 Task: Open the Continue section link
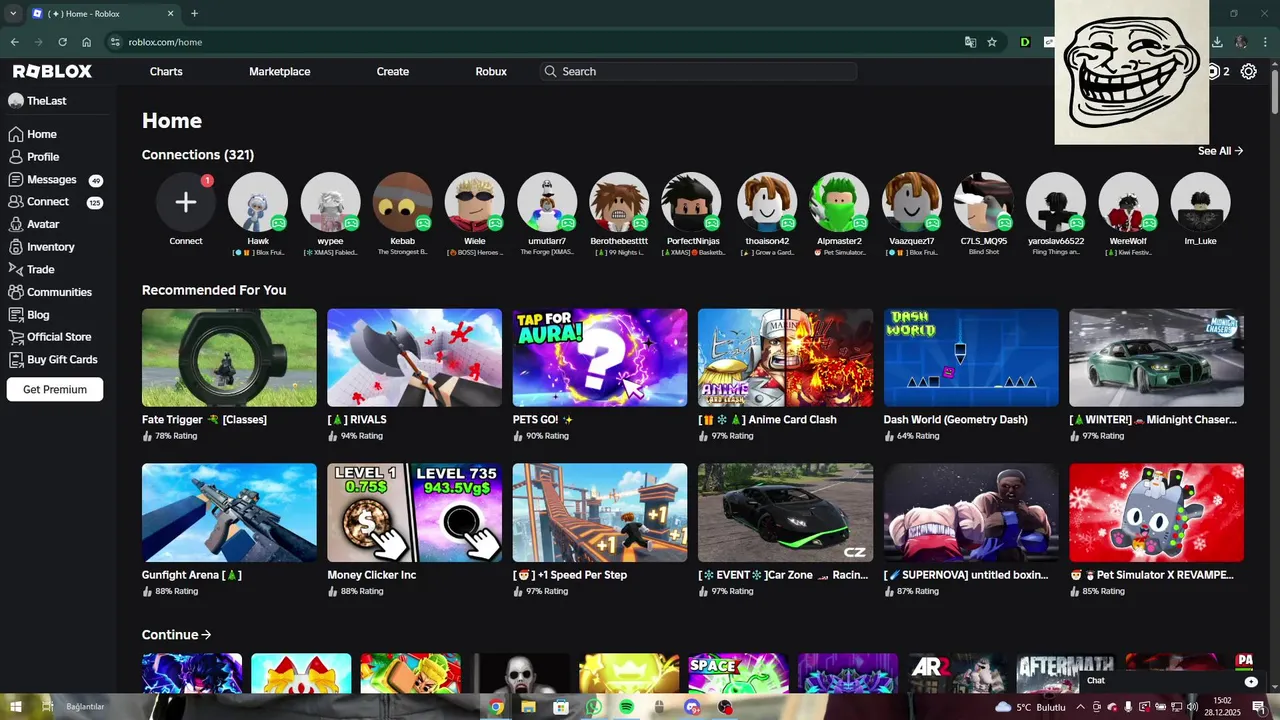176,635
